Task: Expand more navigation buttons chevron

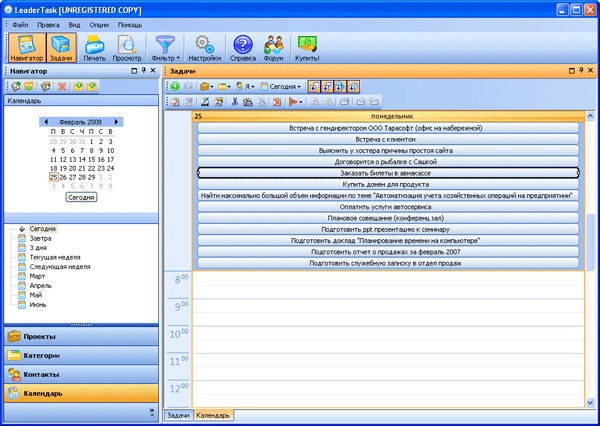Action: click(152, 412)
